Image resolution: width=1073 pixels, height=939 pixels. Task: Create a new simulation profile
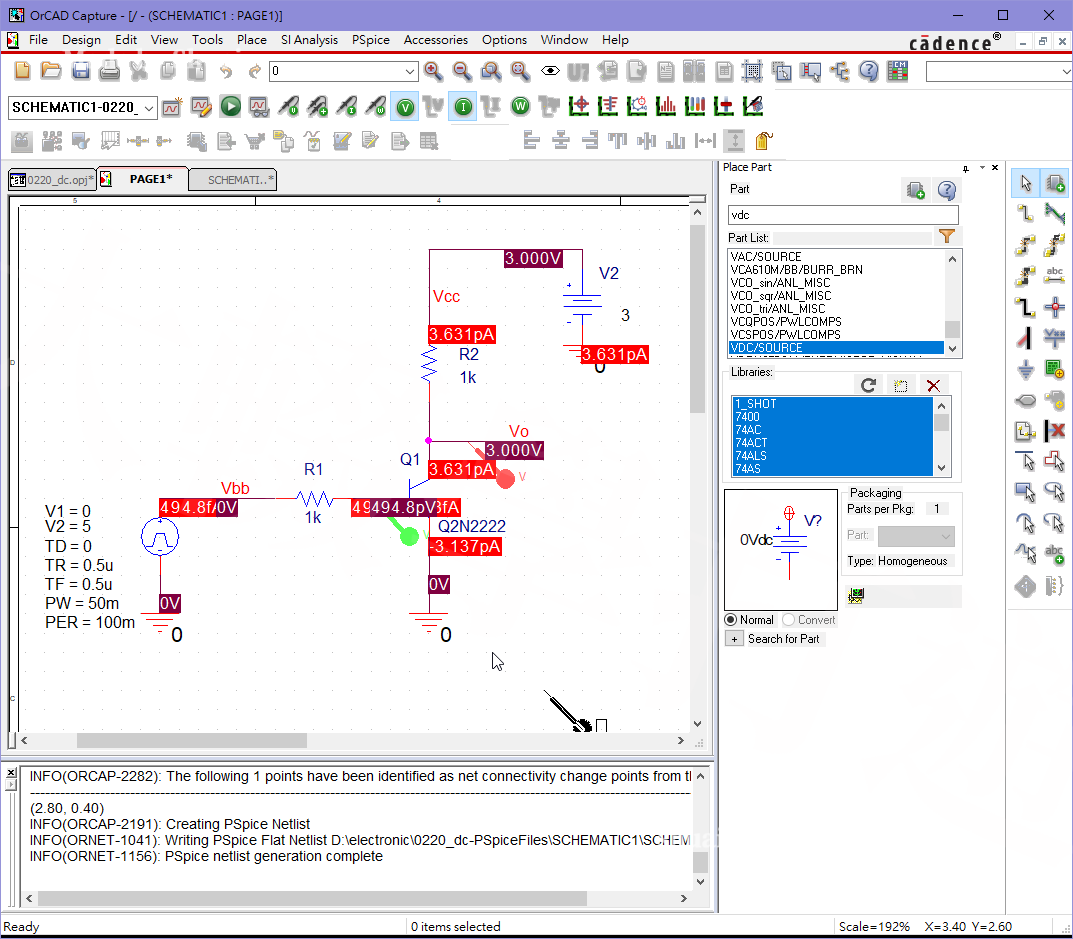(x=172, y=106)
